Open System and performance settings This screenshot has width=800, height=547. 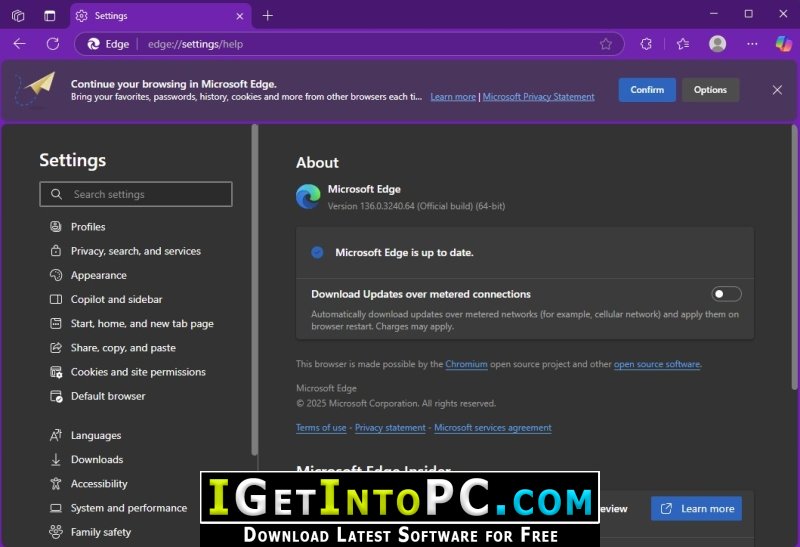point(129,508)
